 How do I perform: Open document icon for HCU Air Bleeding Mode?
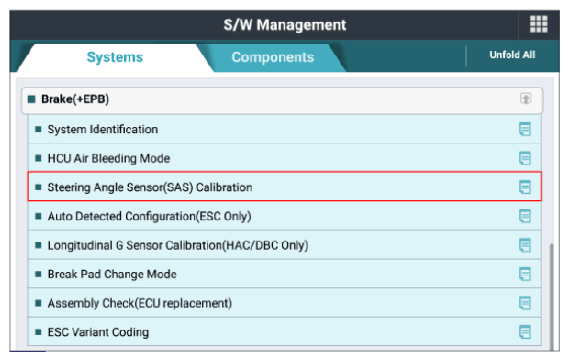coord(525,158)
